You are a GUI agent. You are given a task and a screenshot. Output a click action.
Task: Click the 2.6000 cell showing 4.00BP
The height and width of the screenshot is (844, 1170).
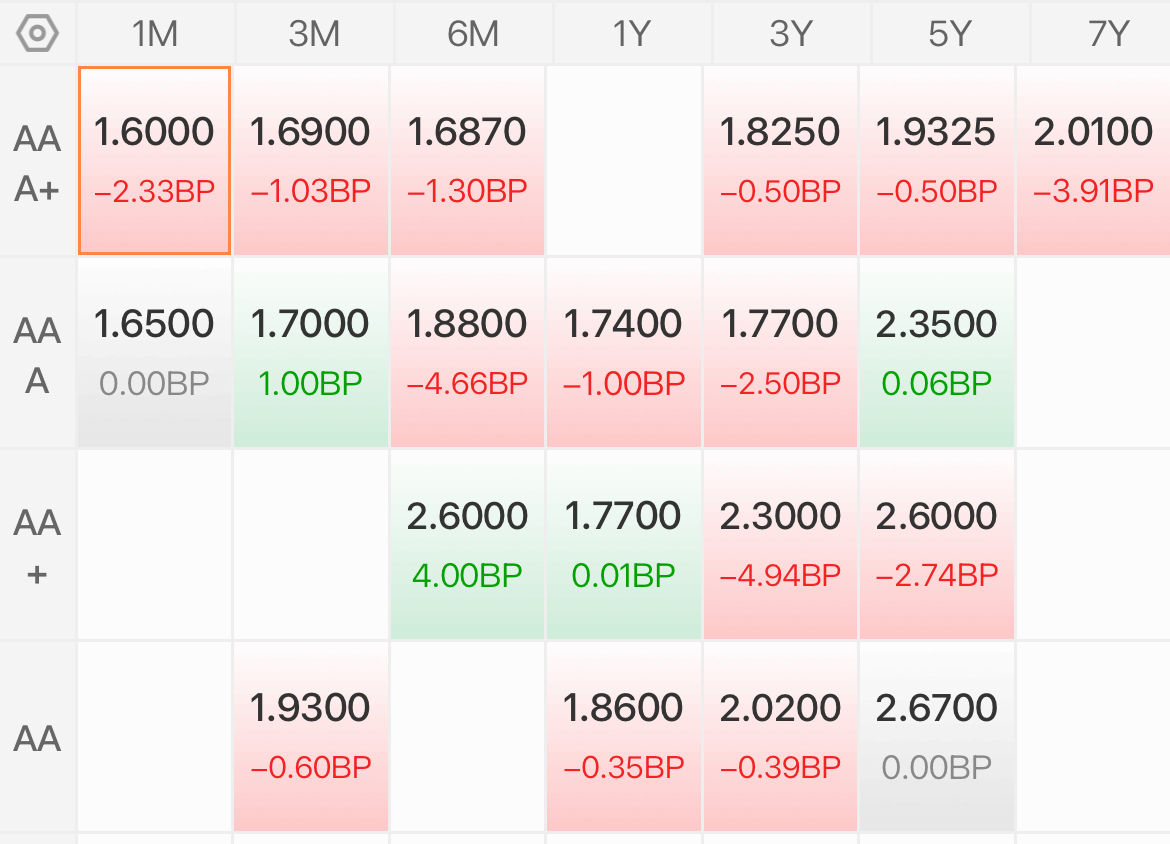(x=467, y=545)
